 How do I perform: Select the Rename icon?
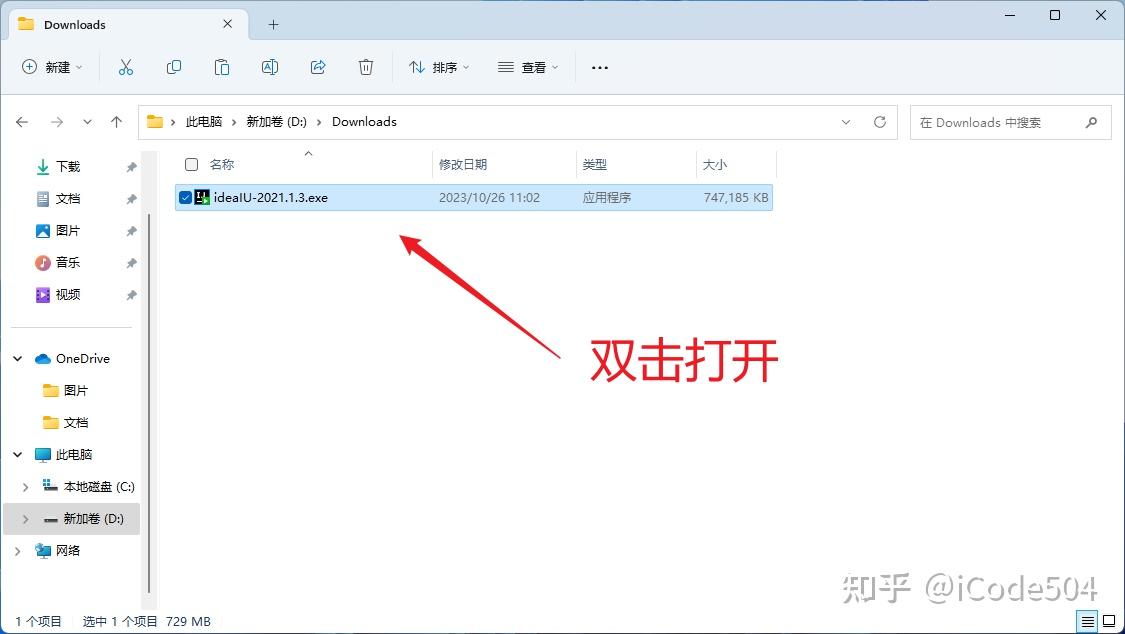270,67
